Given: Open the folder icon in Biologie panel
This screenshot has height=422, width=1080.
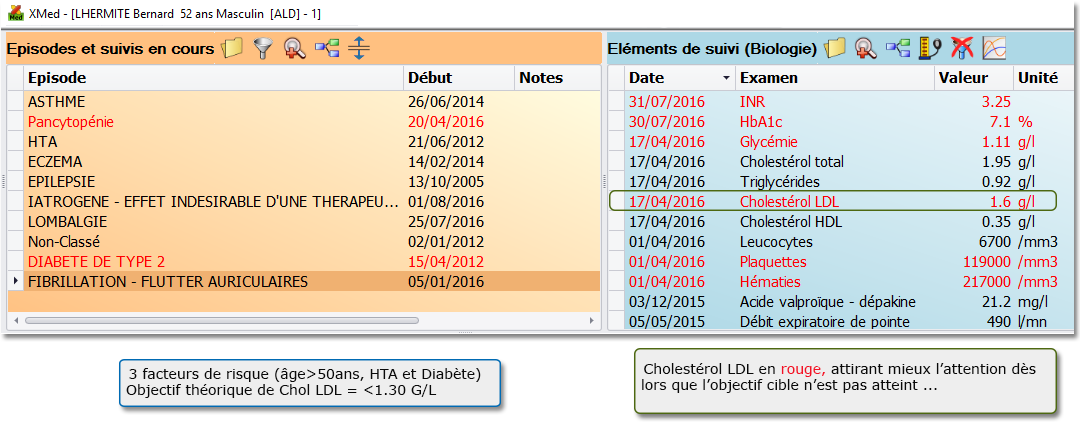Looking at the screenshot, I should 835,47.
